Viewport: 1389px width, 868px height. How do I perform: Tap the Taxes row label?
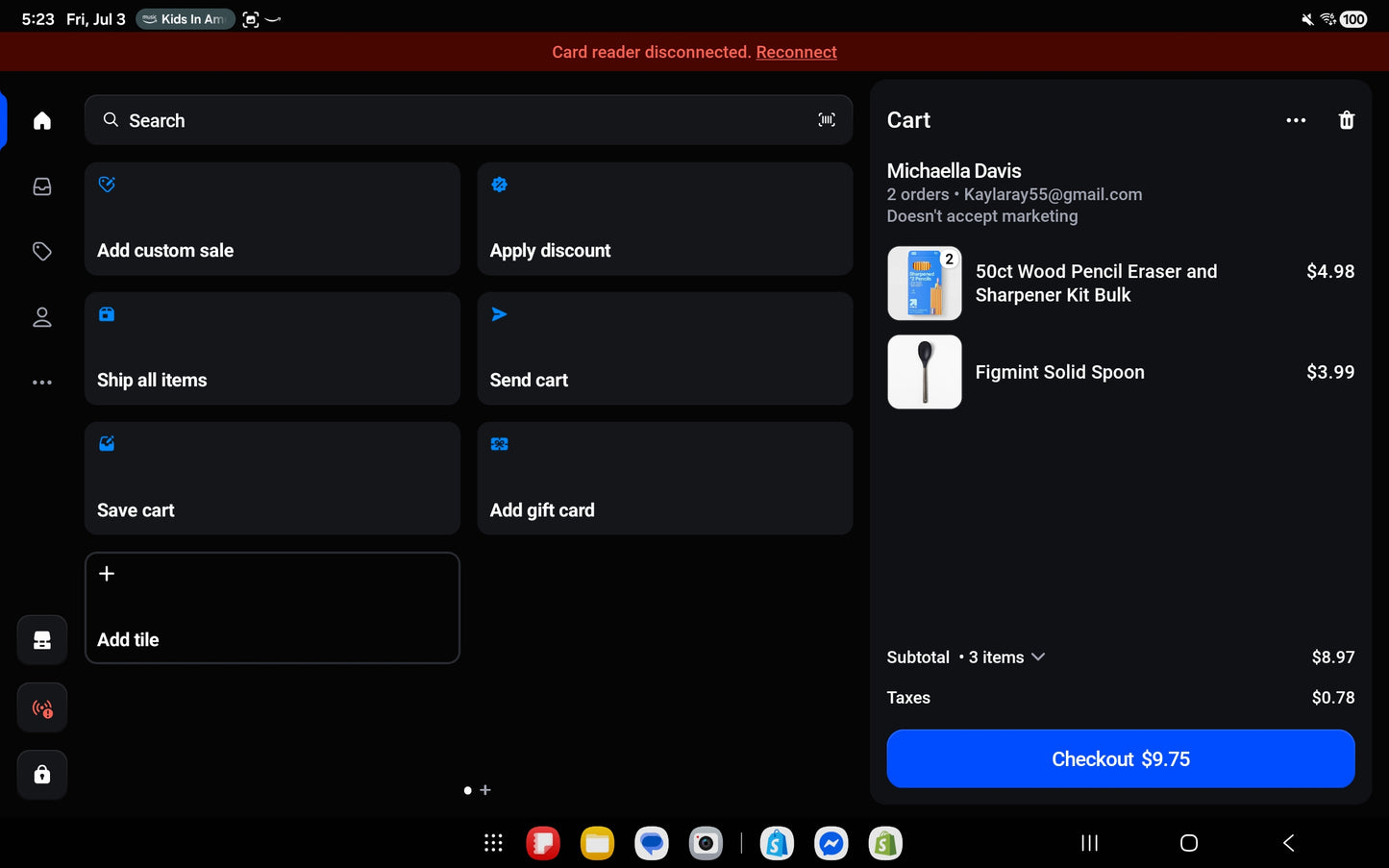tap(908, 698)
